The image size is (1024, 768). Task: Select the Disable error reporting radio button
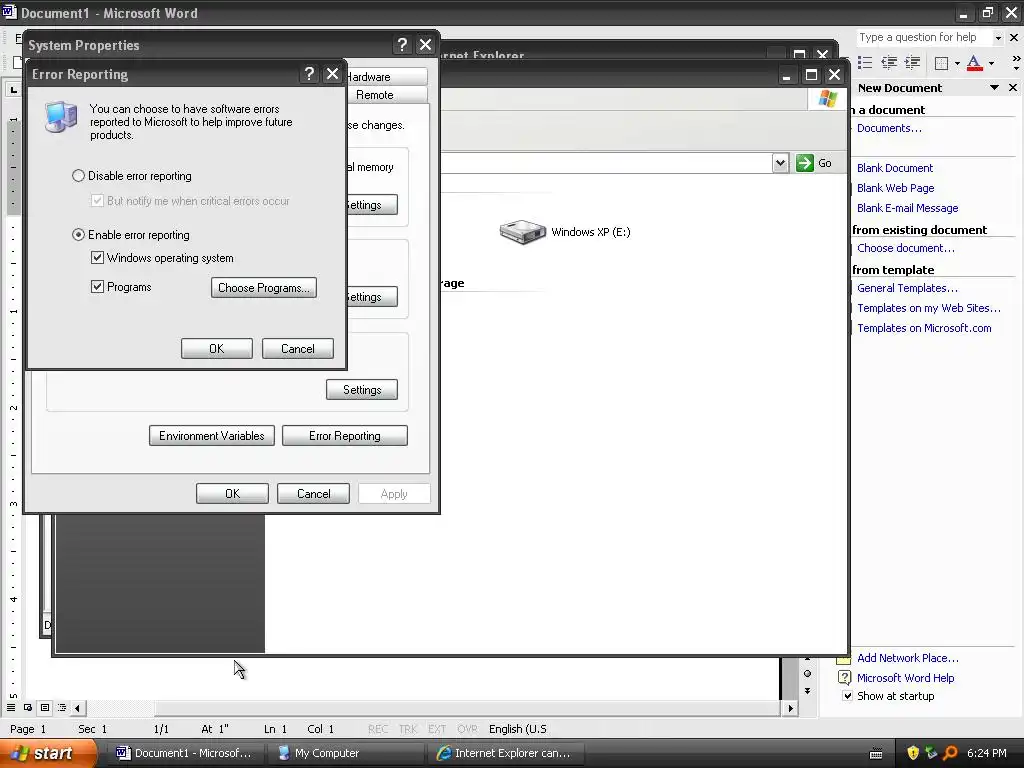pos(78,176)
